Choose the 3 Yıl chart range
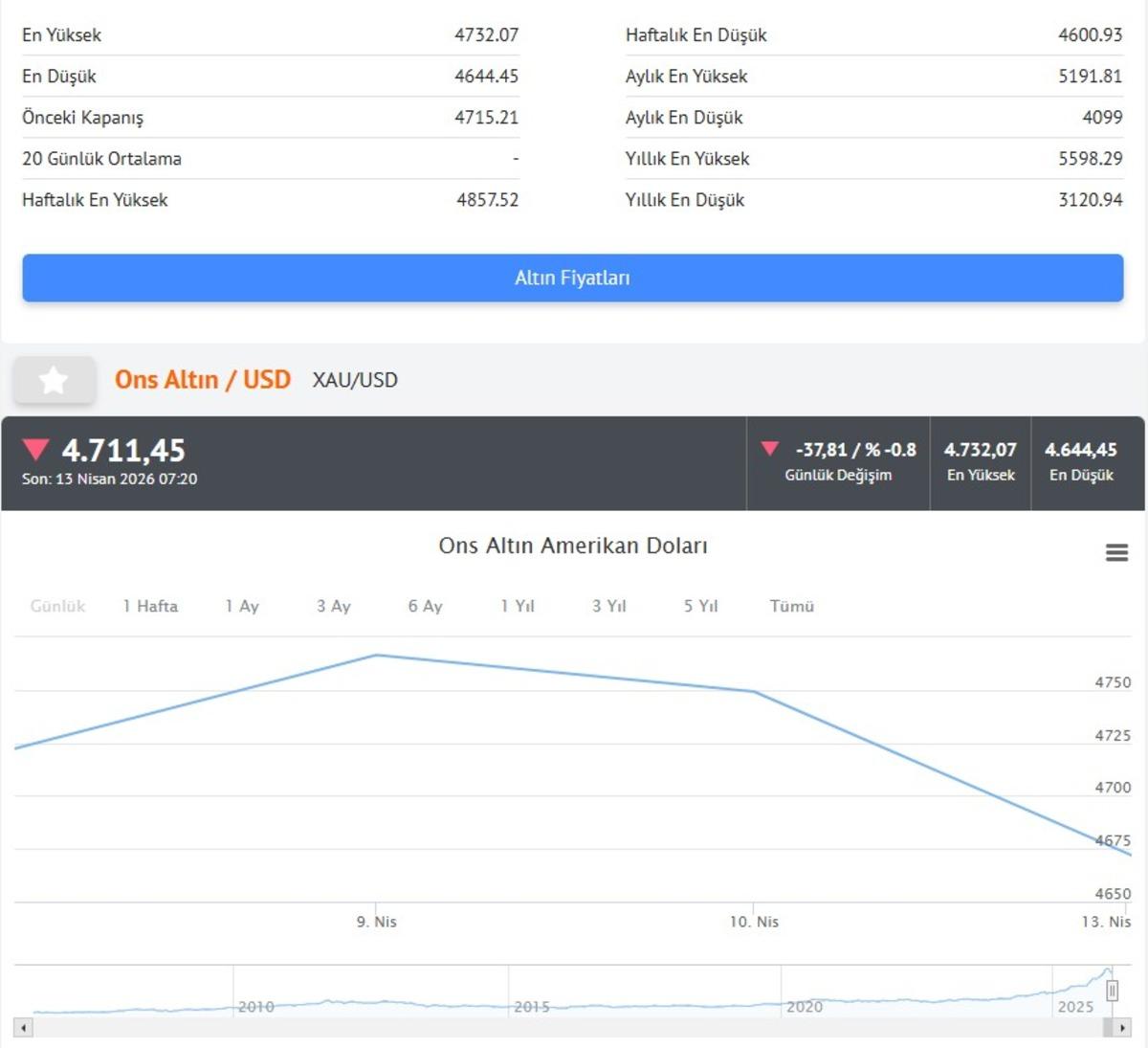1148x1048 pixels. pyautogui.click(x=608, y=606)
